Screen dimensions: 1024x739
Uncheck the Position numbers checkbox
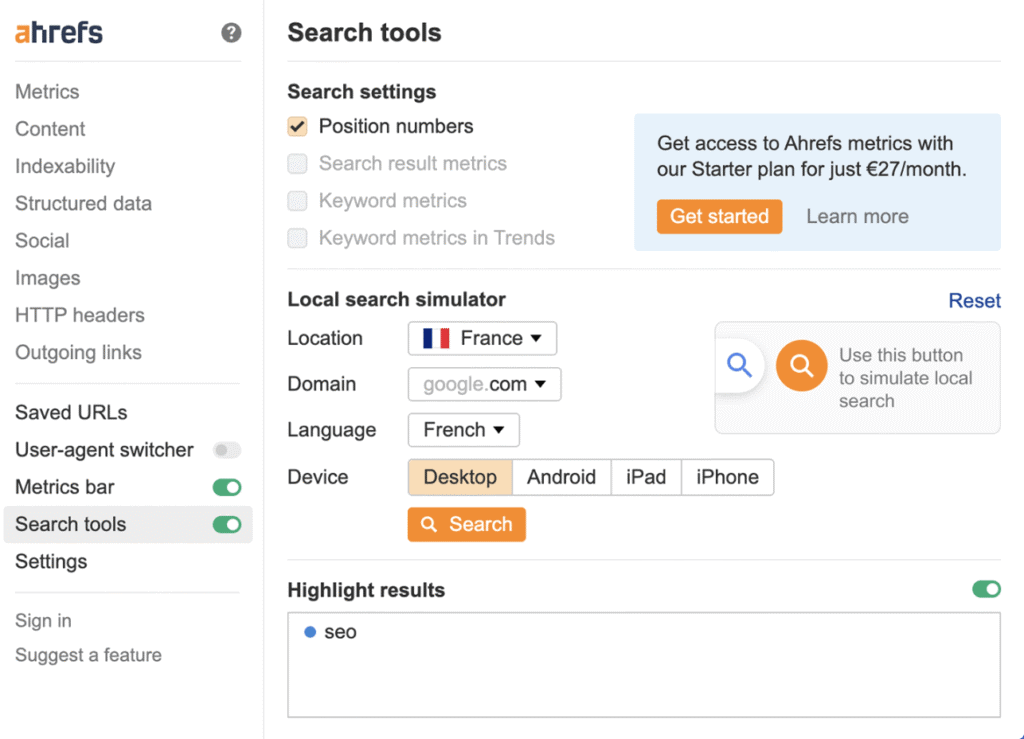pos(297,127)
